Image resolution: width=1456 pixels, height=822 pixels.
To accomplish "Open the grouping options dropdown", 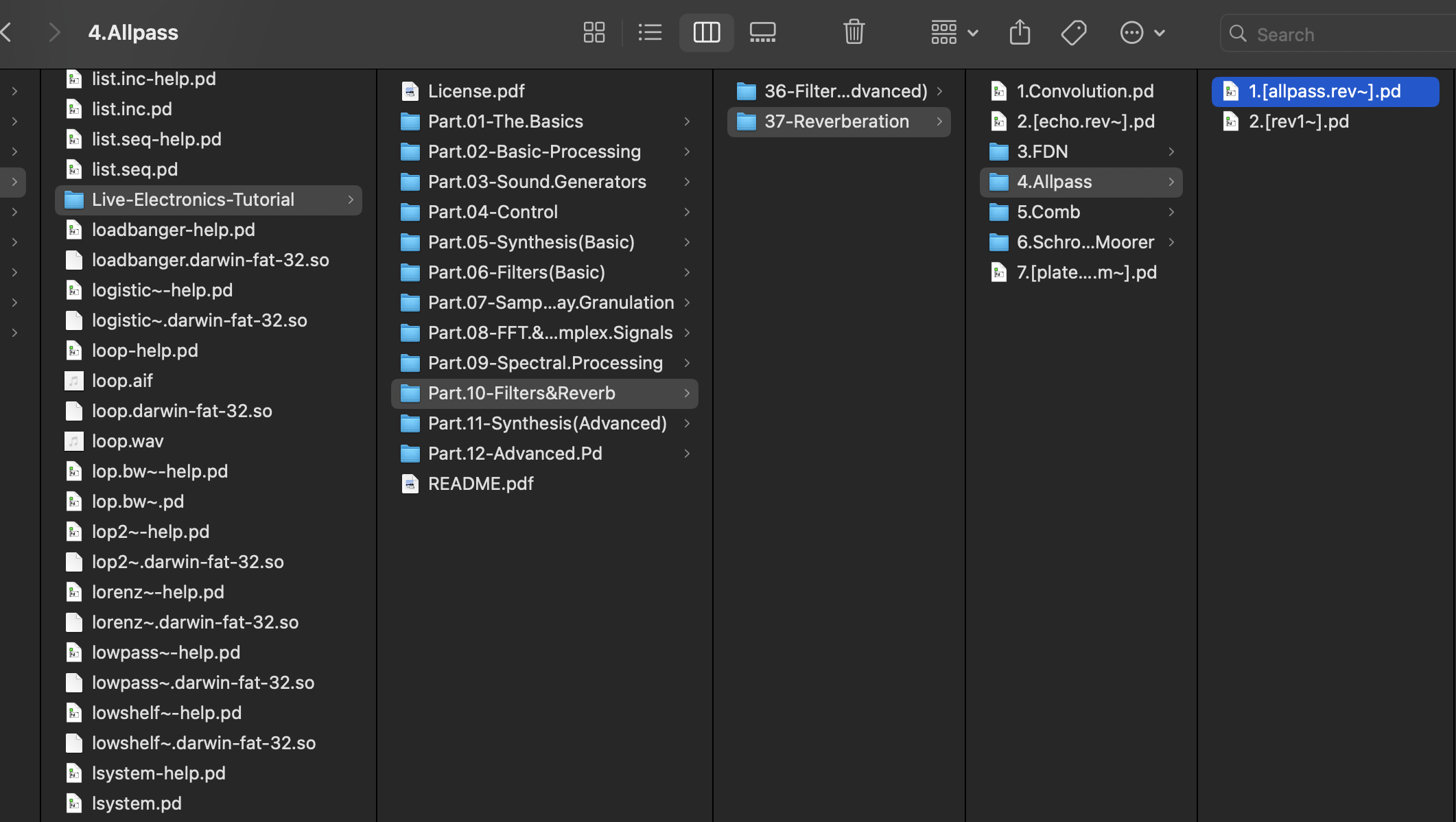I will point(953,32).
